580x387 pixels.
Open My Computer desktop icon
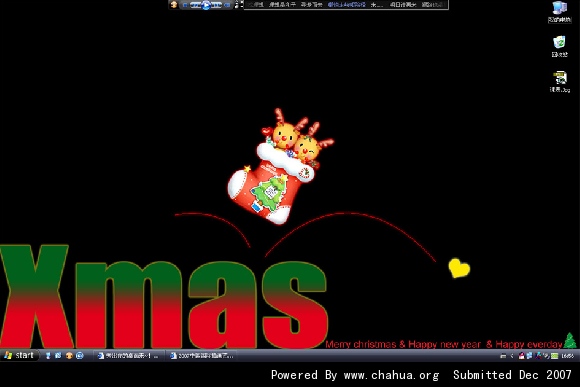tap(559, 12)
